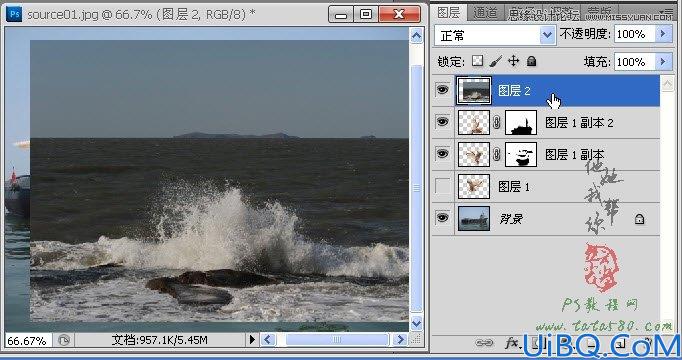
Task: Toggle the lock all padlock icon
Action: pos(532,61)
